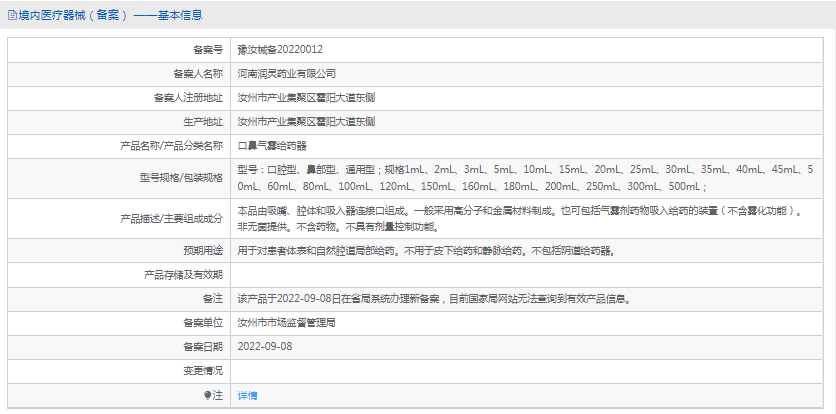Click the 备案人注册地址 value 汝州市产业集聚区霍阳大道东侧
Screen dimensions: 836x414
(x=306, y=98)
